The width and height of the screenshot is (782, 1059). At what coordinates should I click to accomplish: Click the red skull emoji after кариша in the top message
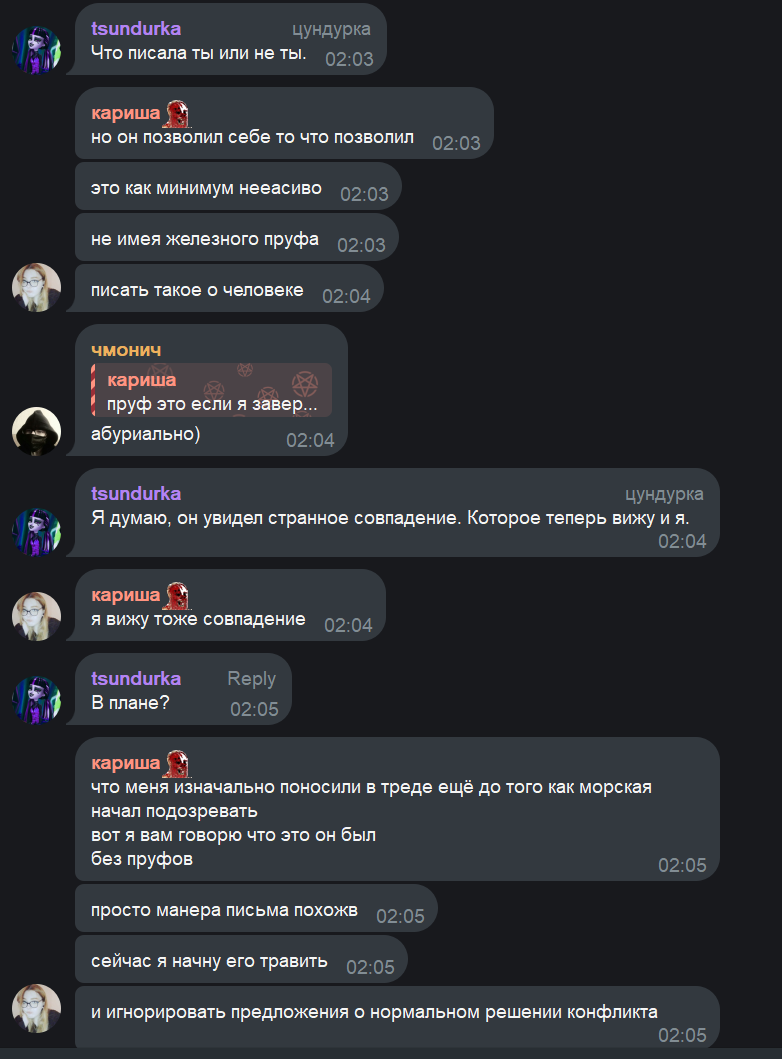[x=178, y=113]
